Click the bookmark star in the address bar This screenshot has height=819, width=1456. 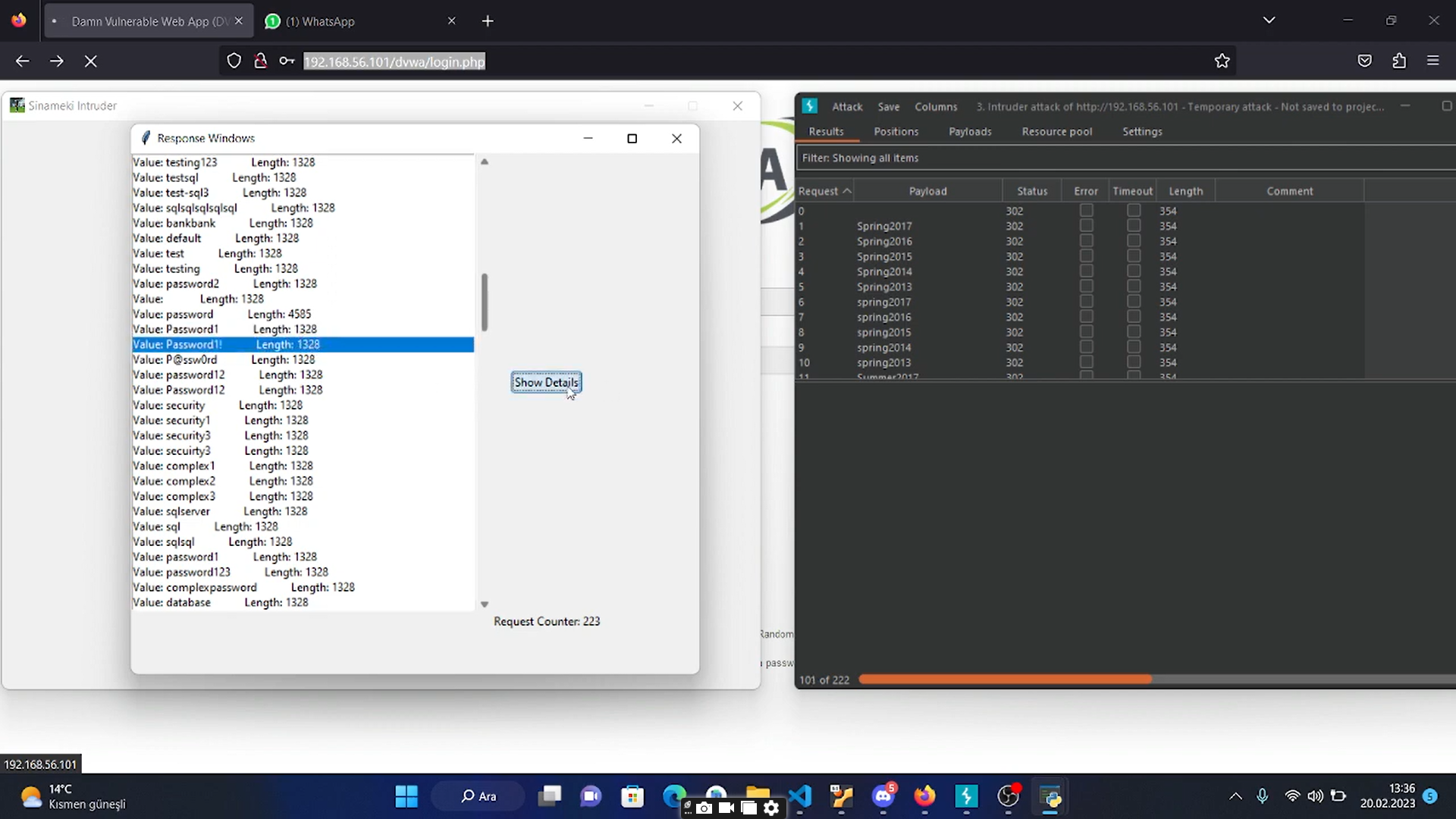click(1222, 61)
